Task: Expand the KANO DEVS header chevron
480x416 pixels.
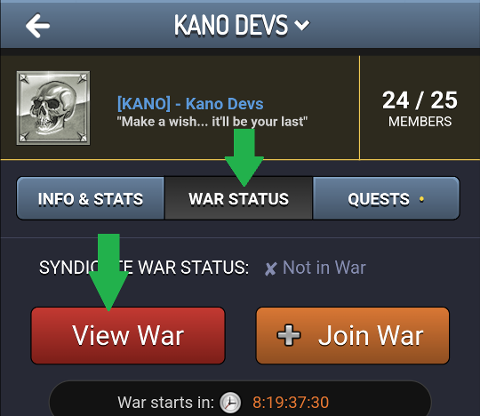Action: (302, 25)
